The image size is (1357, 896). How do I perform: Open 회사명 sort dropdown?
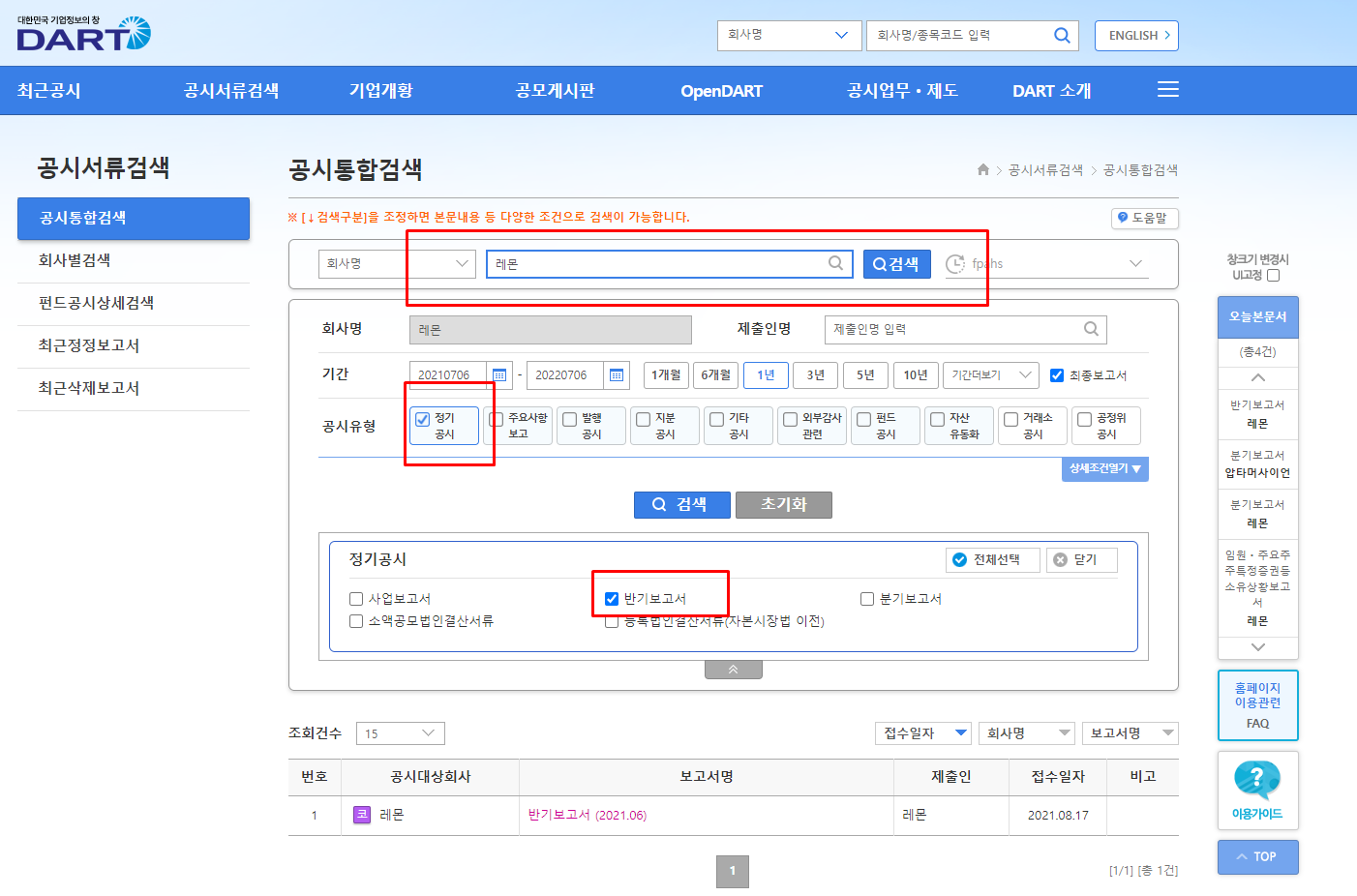click(1026, 733)
